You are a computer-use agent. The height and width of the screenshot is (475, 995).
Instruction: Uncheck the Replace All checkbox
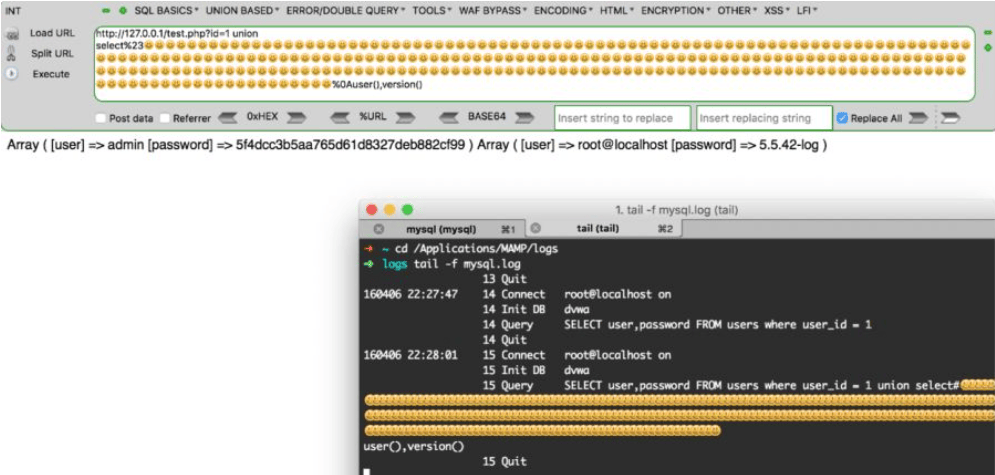[x=842, y=118]
